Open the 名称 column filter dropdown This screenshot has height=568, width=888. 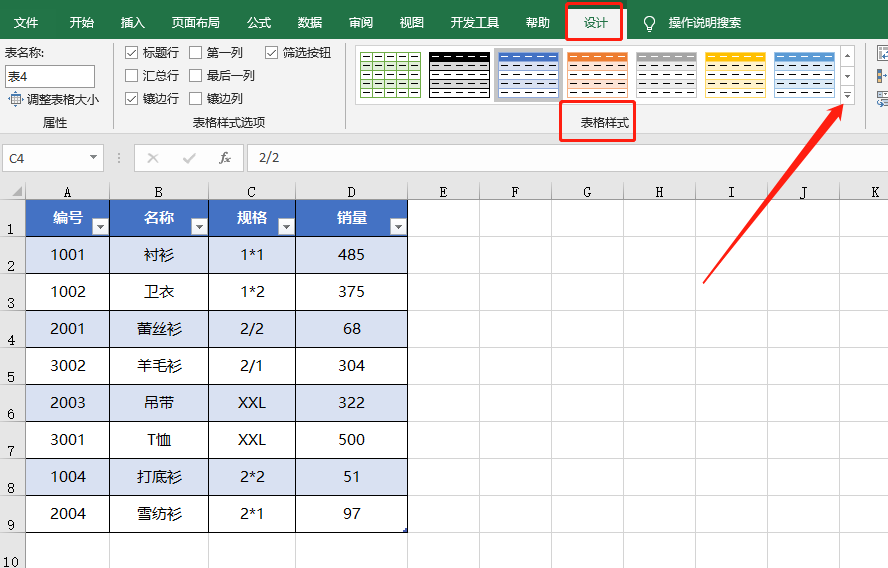199,227
